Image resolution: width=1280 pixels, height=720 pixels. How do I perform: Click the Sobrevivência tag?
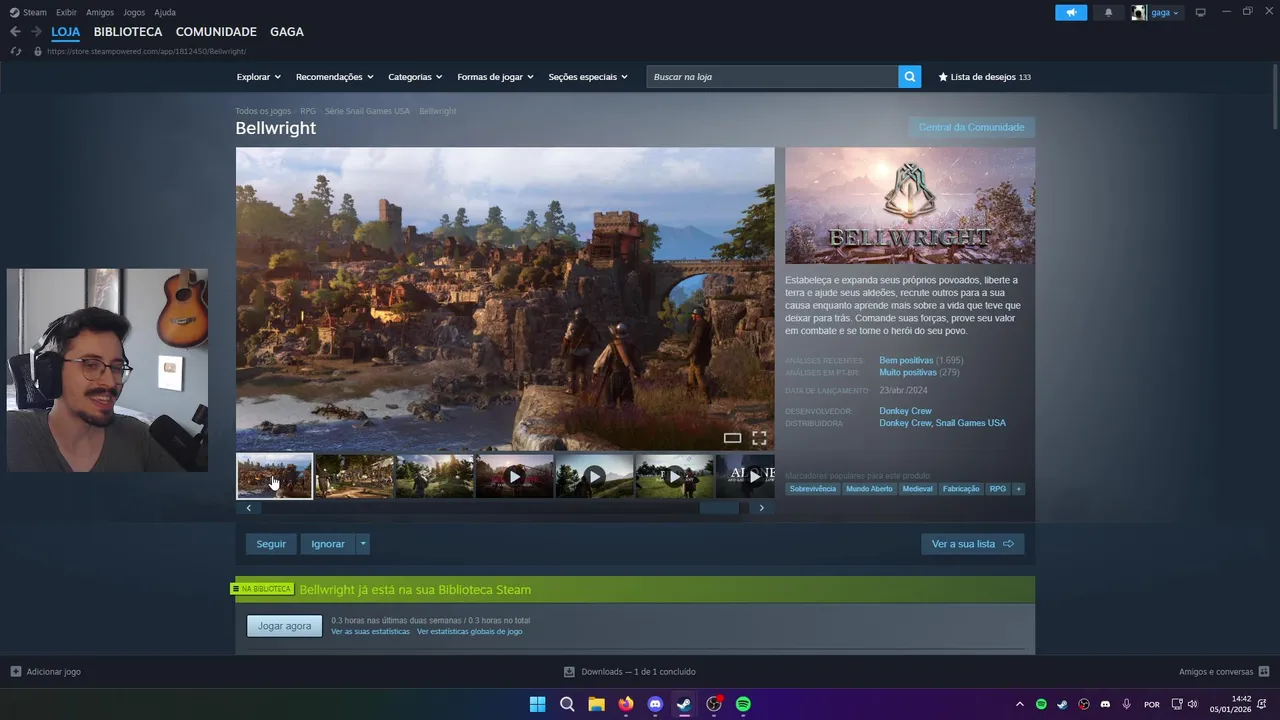[x=813, y=489]
